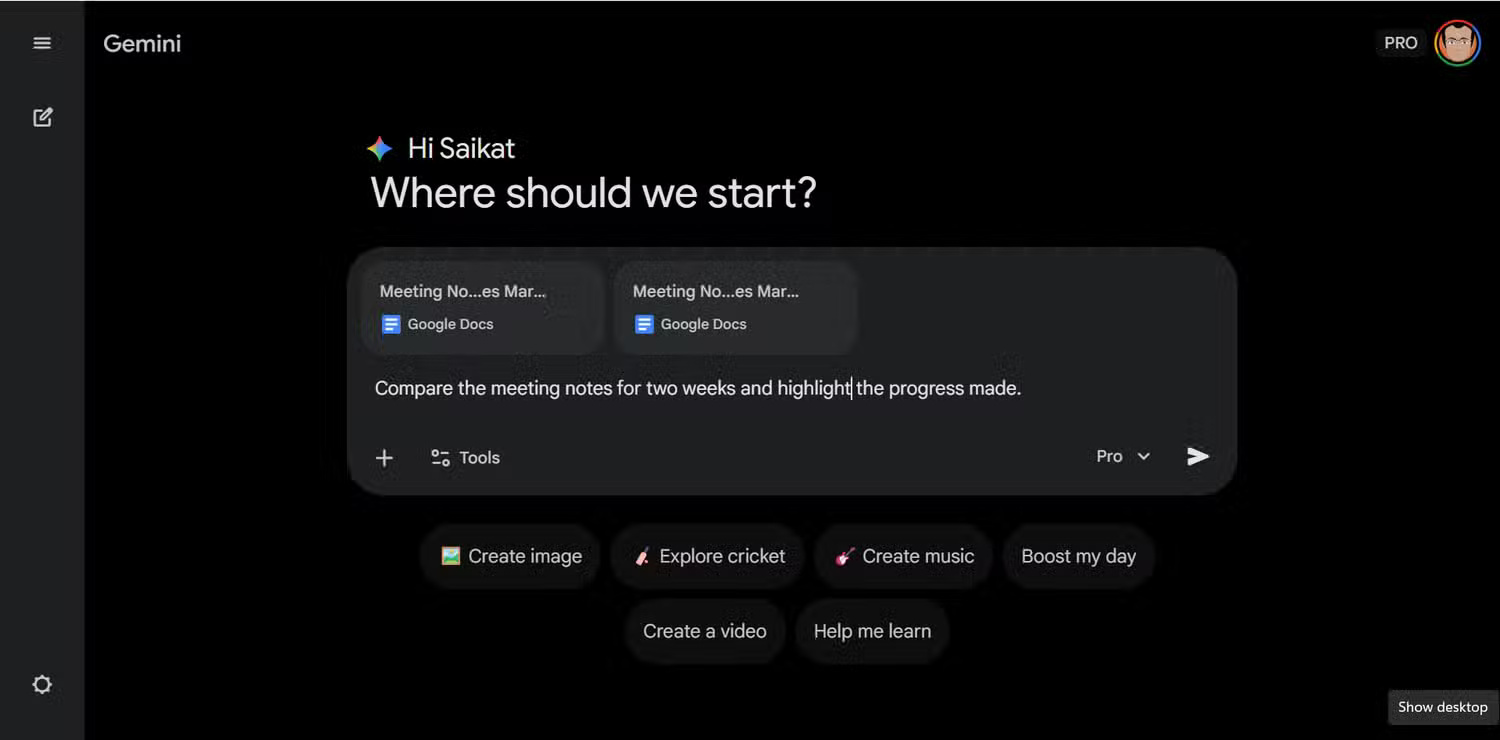
Task: Click the plus icon to add files
Action: (x=384, y=458)
